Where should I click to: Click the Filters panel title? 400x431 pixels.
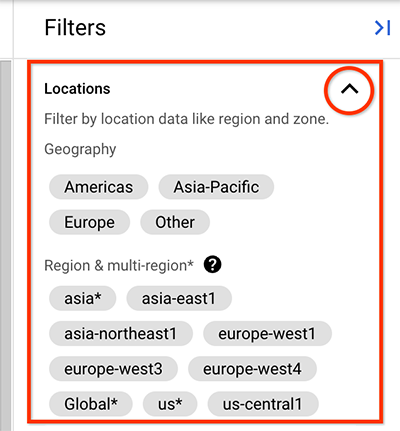tap(75, 27)
